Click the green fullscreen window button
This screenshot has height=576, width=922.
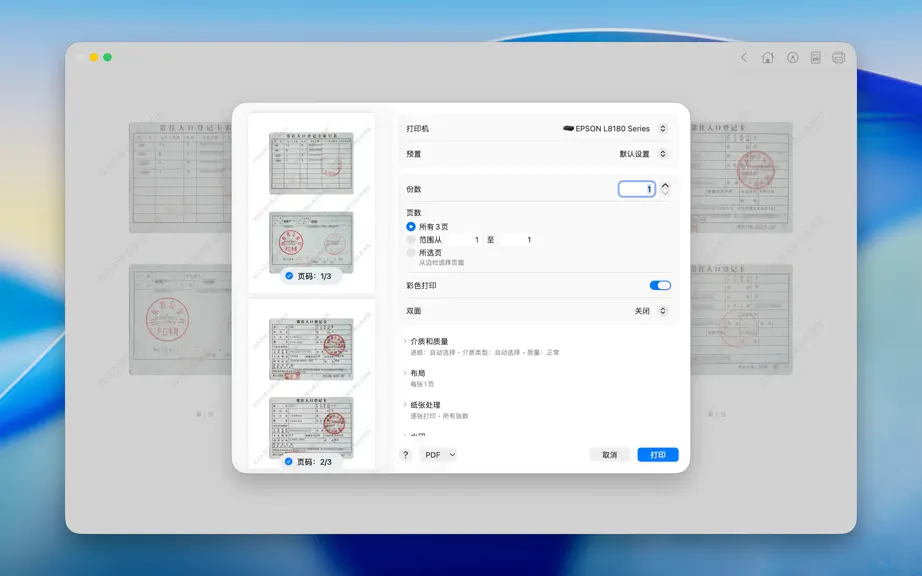coord(108,57)
